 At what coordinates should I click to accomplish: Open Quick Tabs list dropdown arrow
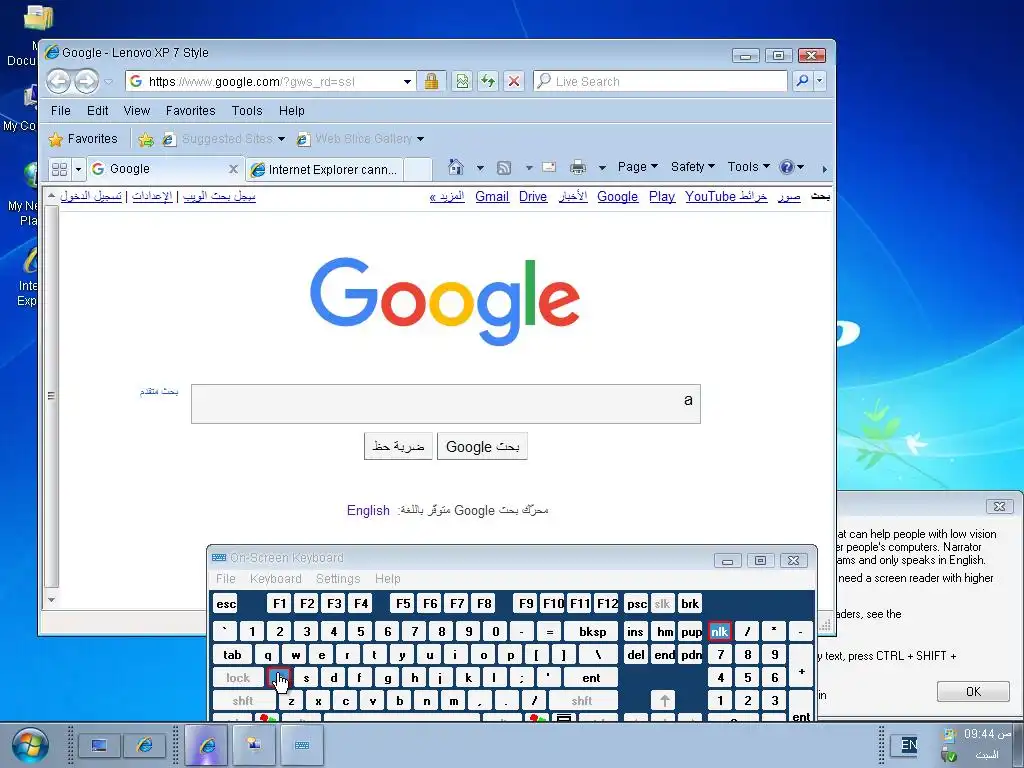click(x=78, y=169)
